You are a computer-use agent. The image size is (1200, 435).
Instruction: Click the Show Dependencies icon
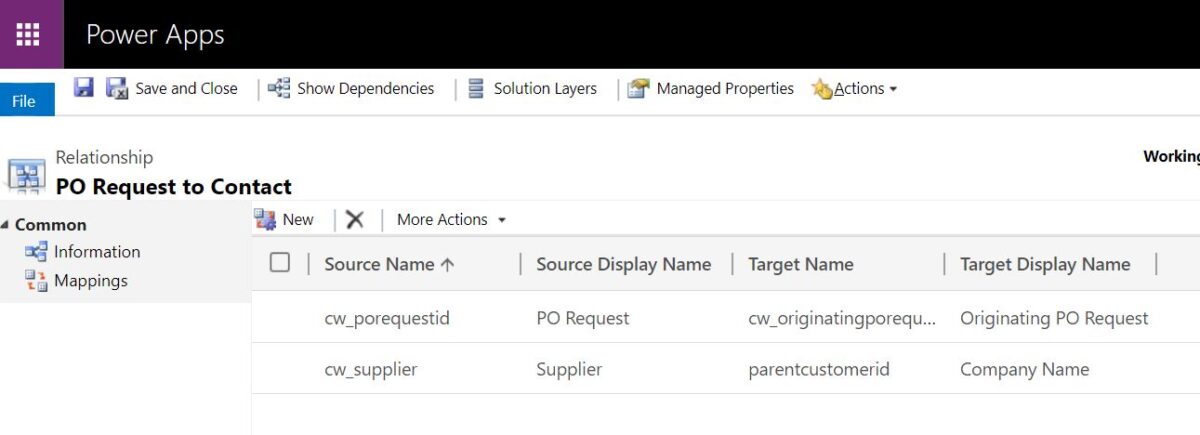279,89
